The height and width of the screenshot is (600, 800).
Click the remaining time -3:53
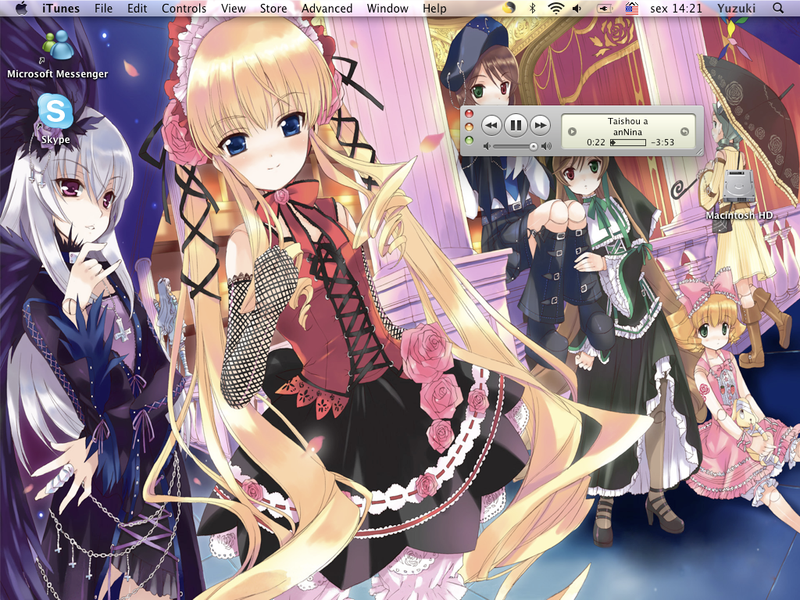[x=662, y=142]
